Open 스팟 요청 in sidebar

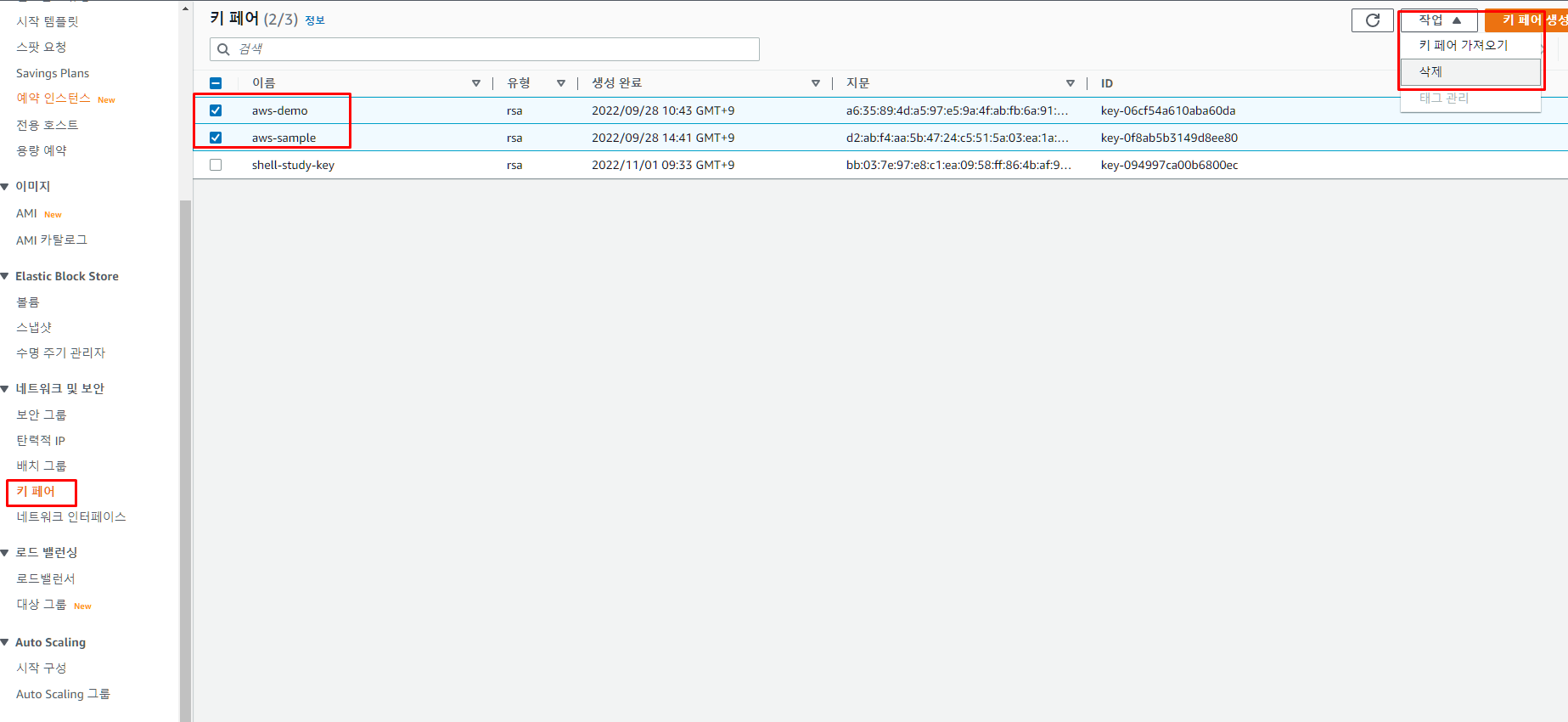tap(41, 47)
